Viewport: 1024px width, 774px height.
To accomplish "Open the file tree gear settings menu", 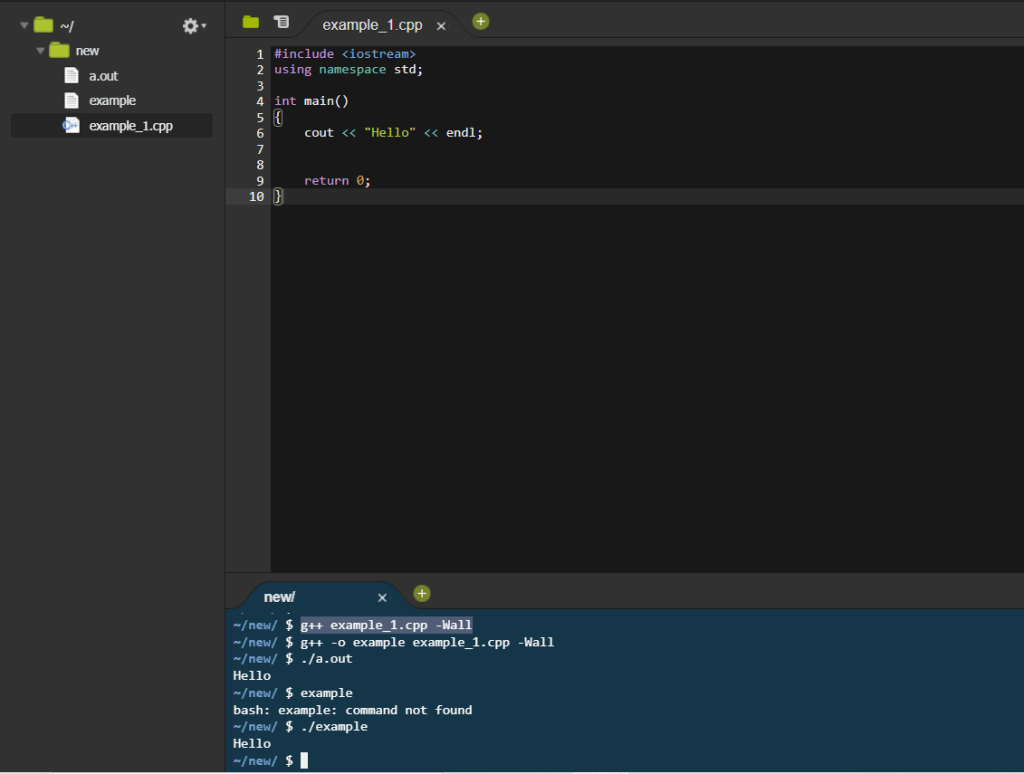I will click(192, 26).
